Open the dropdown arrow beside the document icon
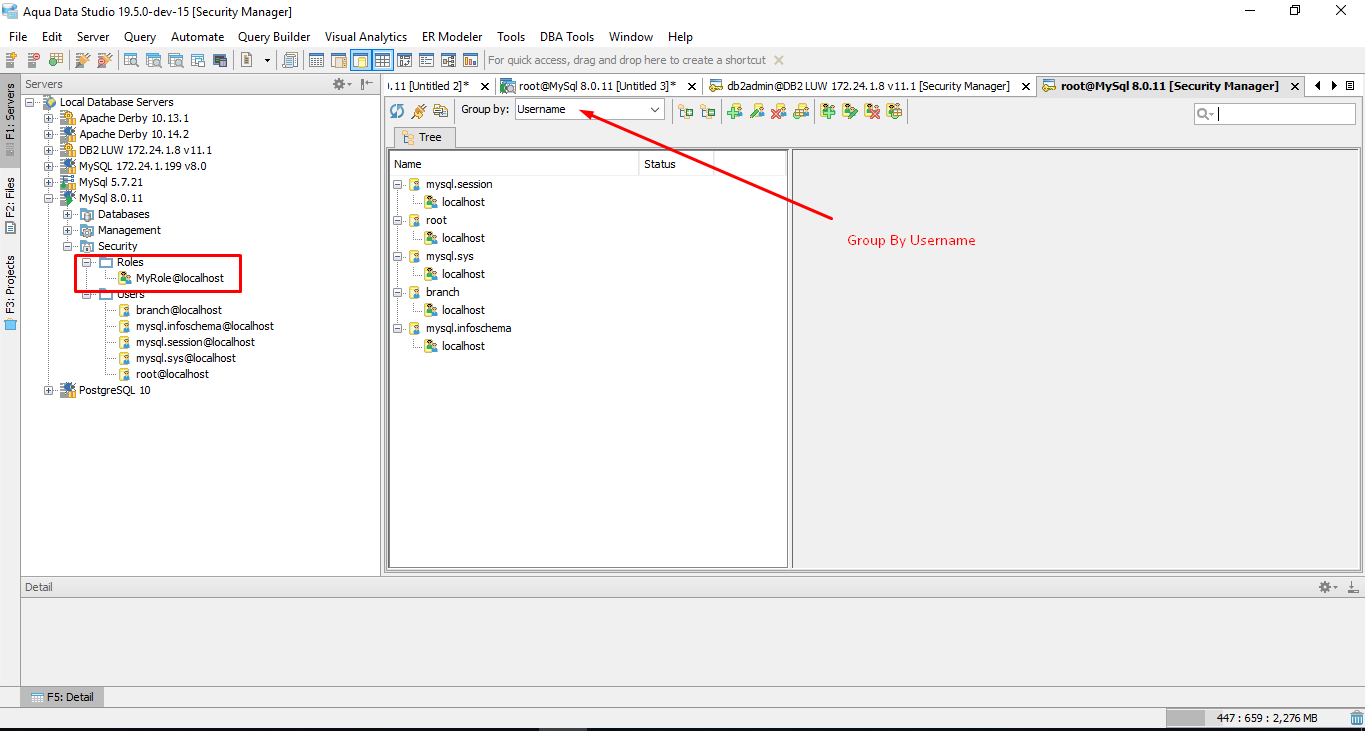 (267, 60)
